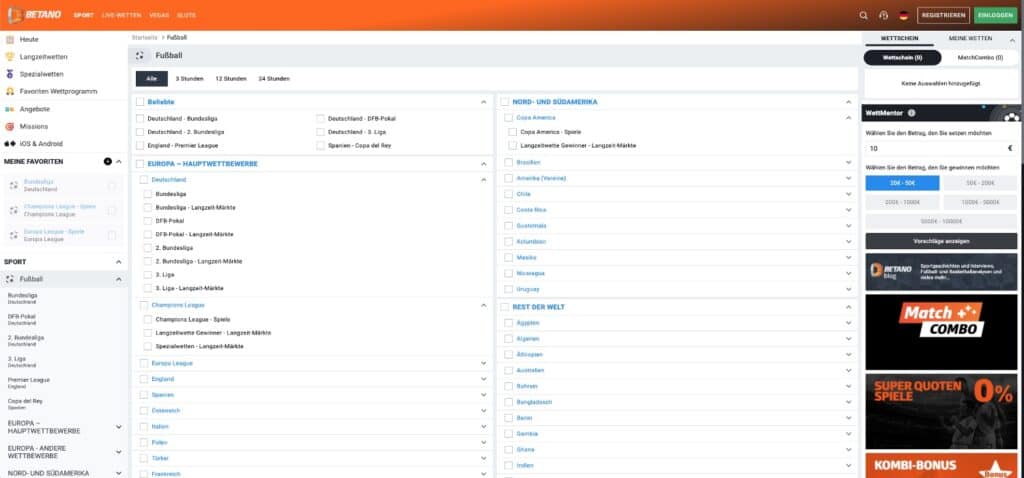Viewport: 1024px width, 478px height.
Task: Select the MatchCombo (0) tab
Action: (x=980, y=58)
